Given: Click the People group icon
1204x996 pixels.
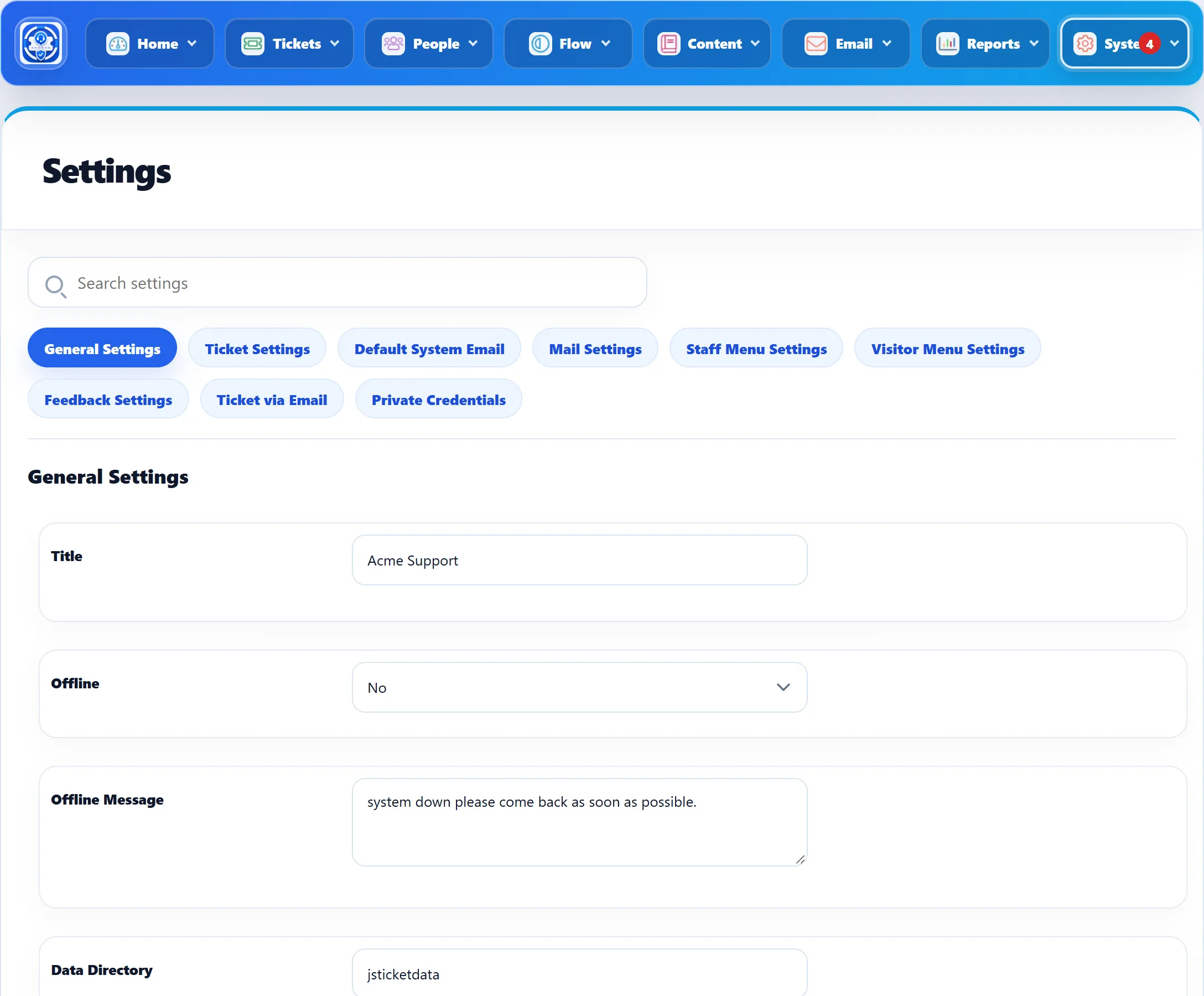Looking at the screenshot, I should pos(393,44).
